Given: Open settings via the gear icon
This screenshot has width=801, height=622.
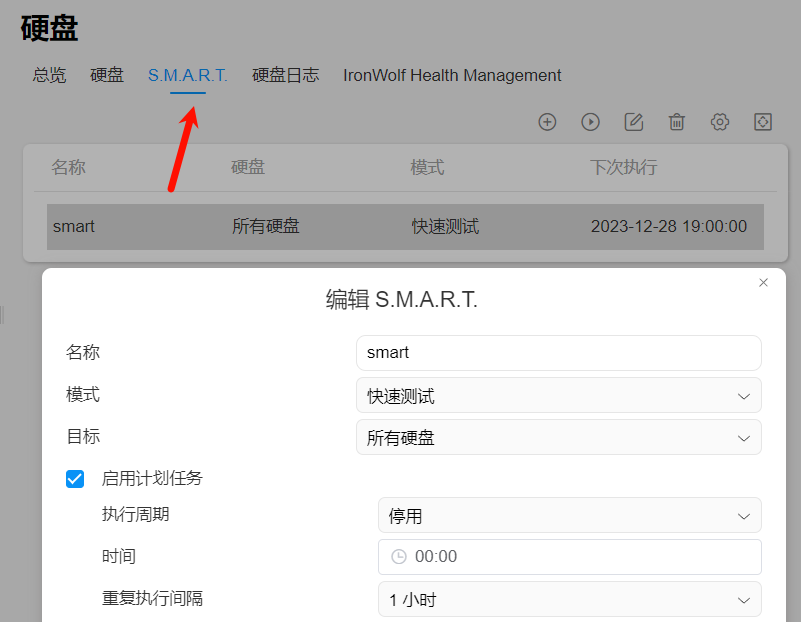Looking at the screenshot, I should pyautogui.click(x=720, y=122).
